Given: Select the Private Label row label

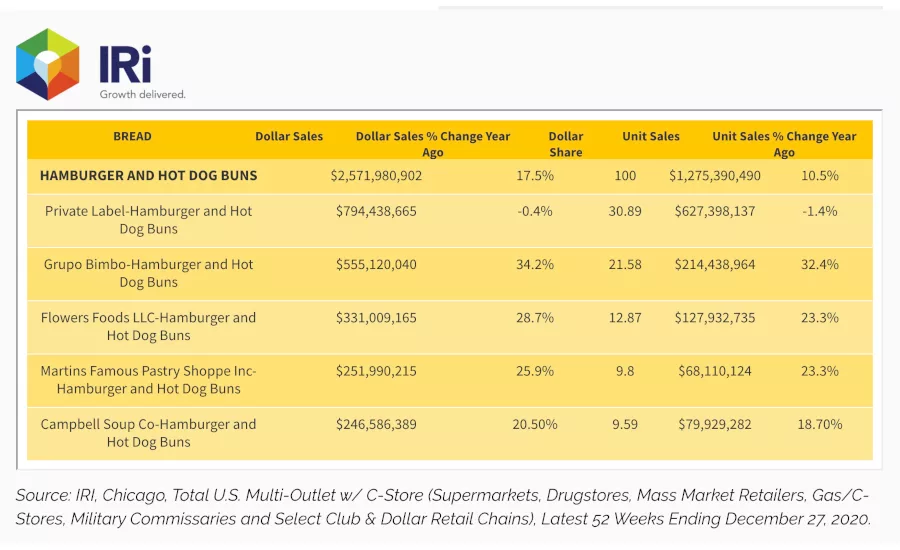Looking at the screenshot, I should click(x=148, y=220).
